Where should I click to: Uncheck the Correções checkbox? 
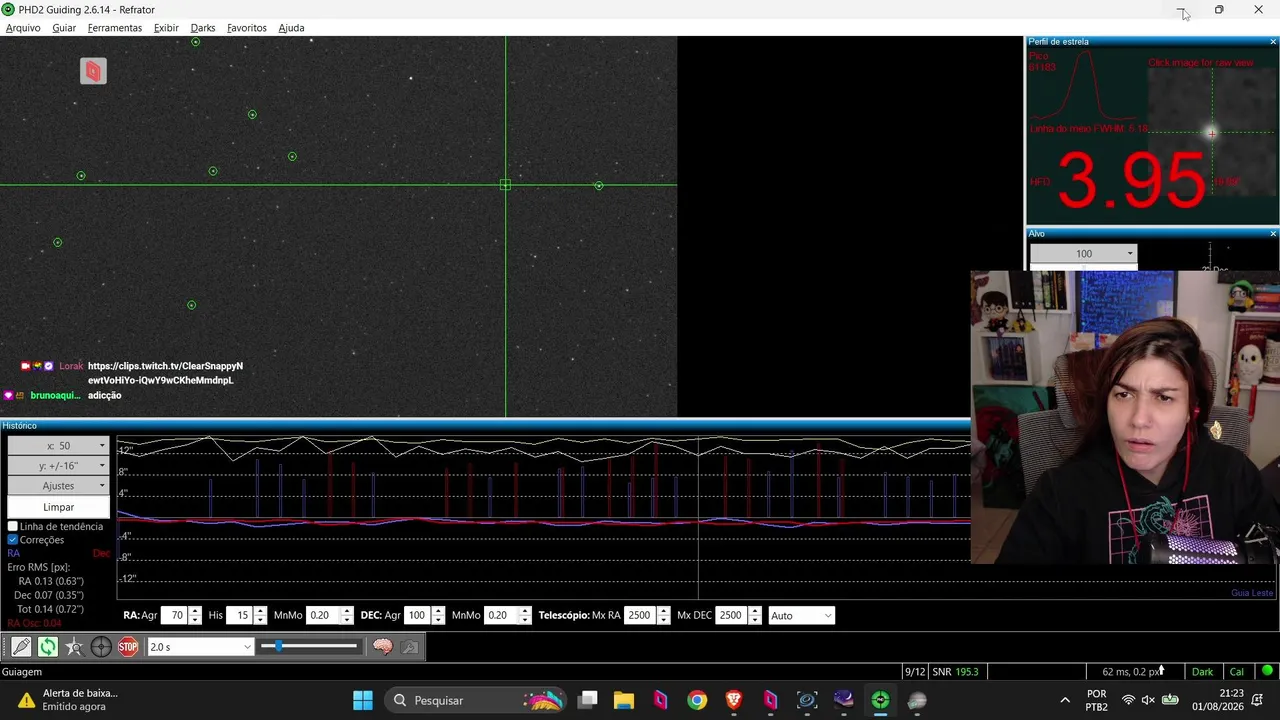click(x=13, y=540)
